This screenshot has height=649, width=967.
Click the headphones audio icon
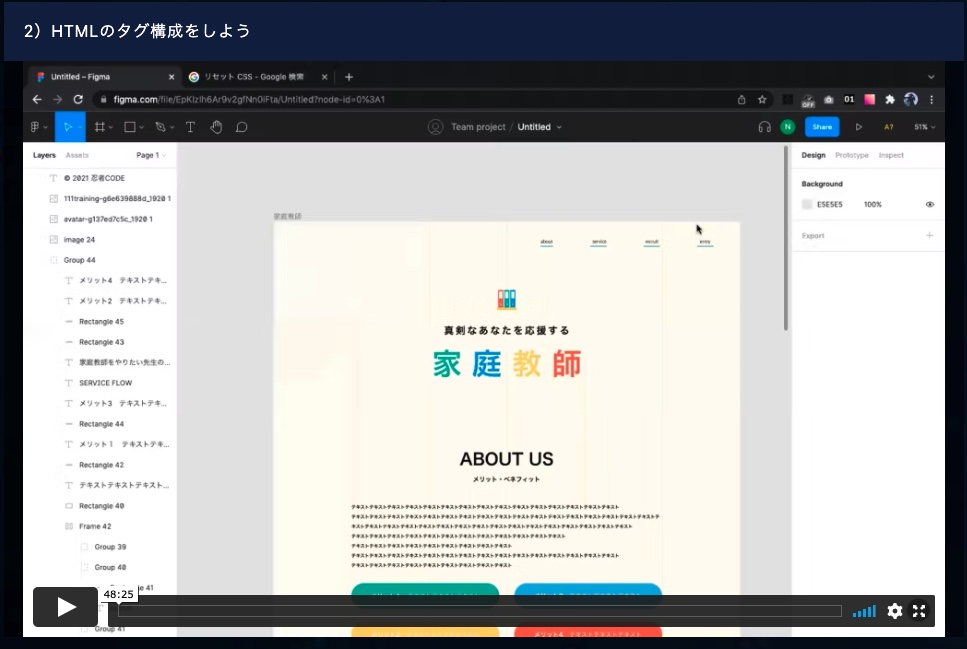[x=765, y=127]
